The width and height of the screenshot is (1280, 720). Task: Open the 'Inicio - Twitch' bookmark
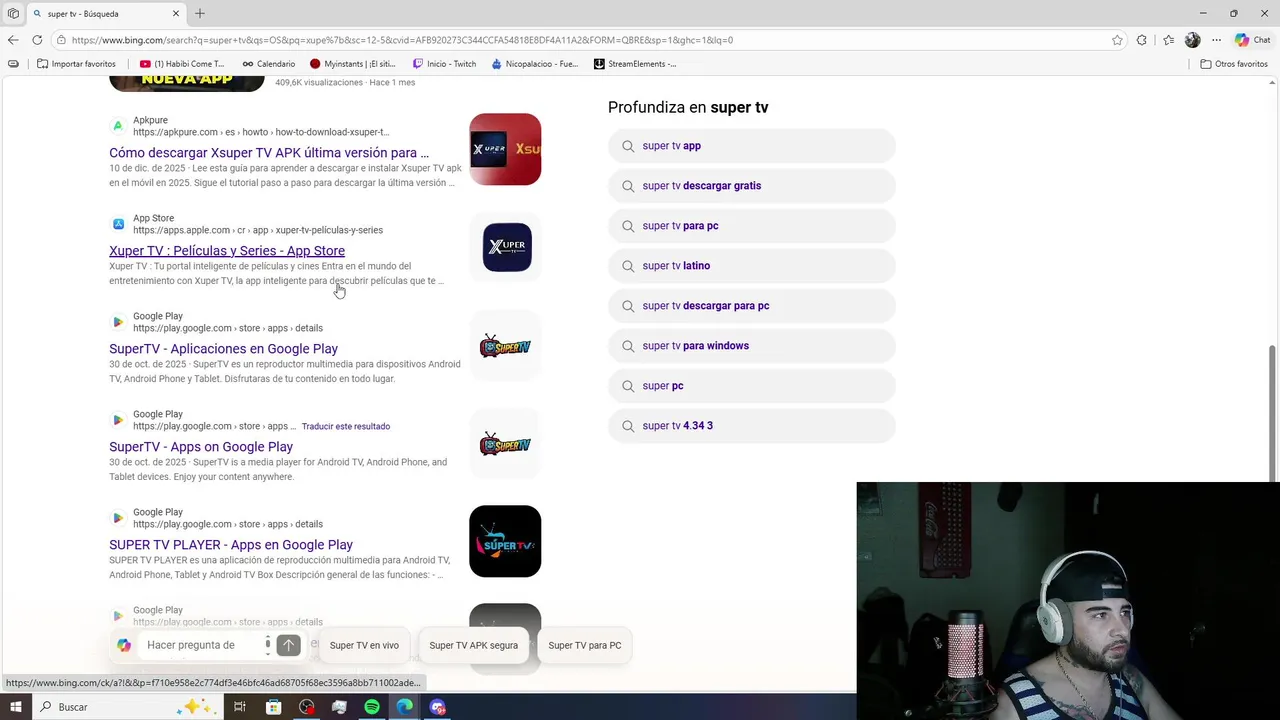click(x=445, y=63)
